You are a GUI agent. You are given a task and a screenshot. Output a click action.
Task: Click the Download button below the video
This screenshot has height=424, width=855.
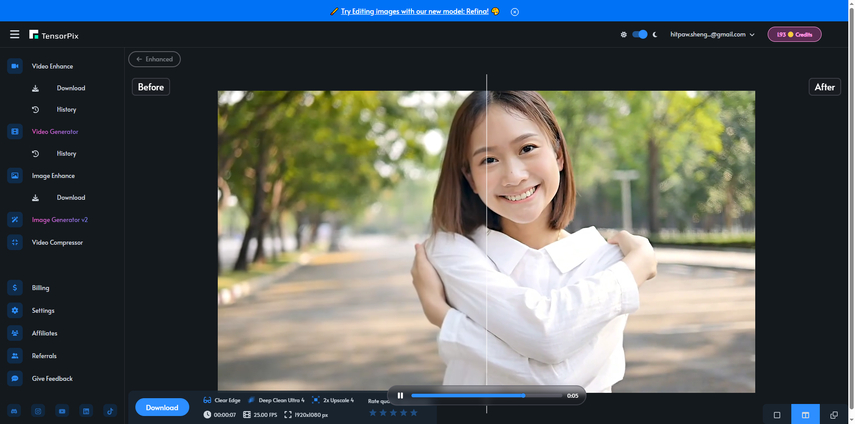(x=162, y=407)
